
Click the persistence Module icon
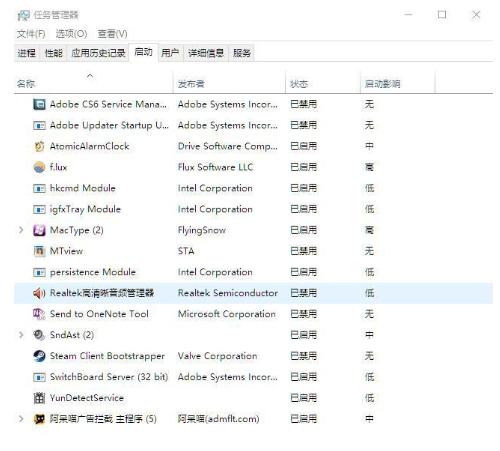pos(39,272)
